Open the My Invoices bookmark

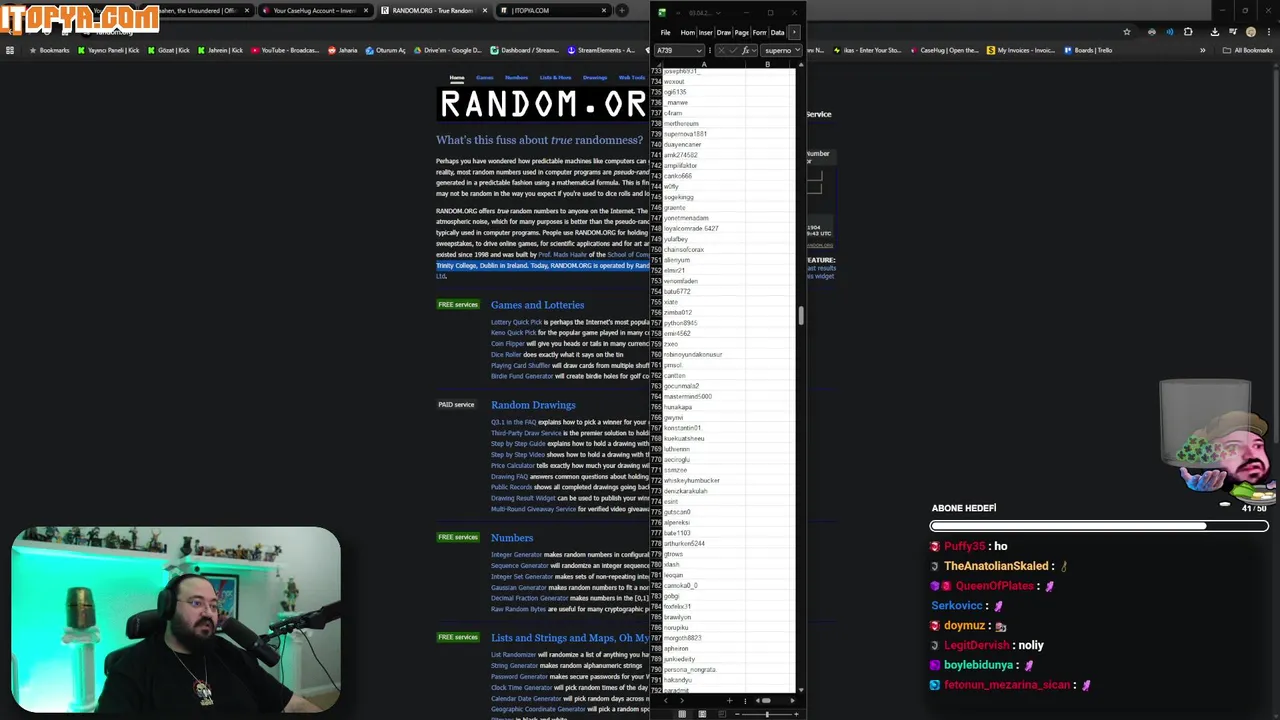tap(1020, 50)
